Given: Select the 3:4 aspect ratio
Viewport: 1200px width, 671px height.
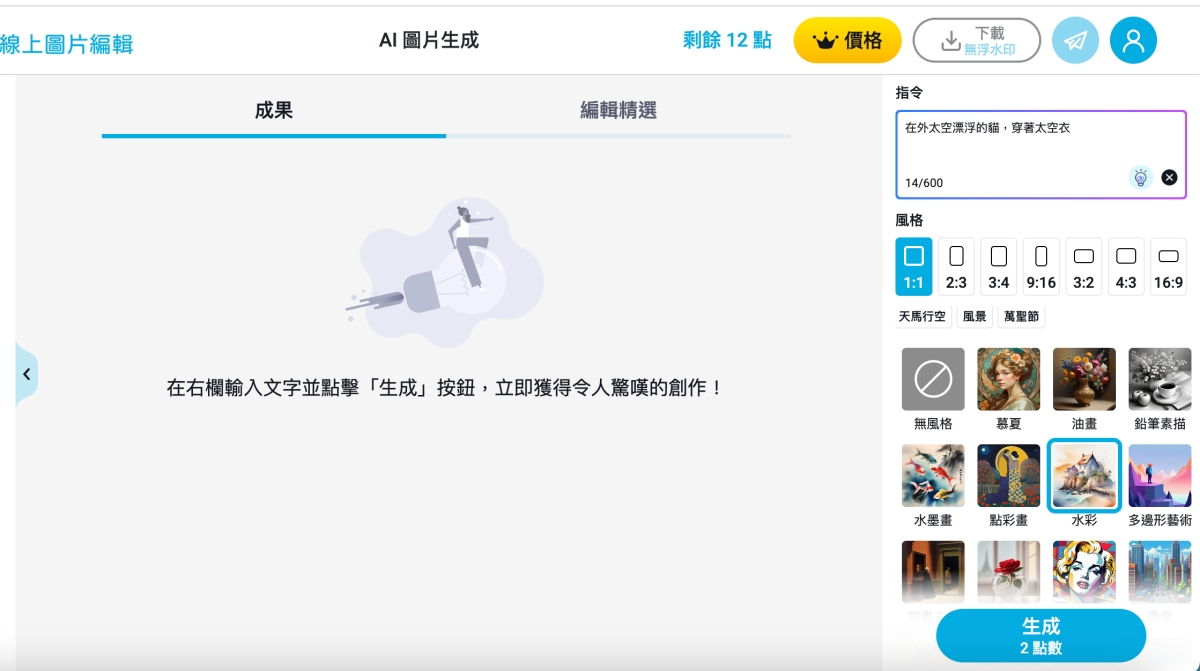Looking at the screenshot, I should (x=999, y=267).
